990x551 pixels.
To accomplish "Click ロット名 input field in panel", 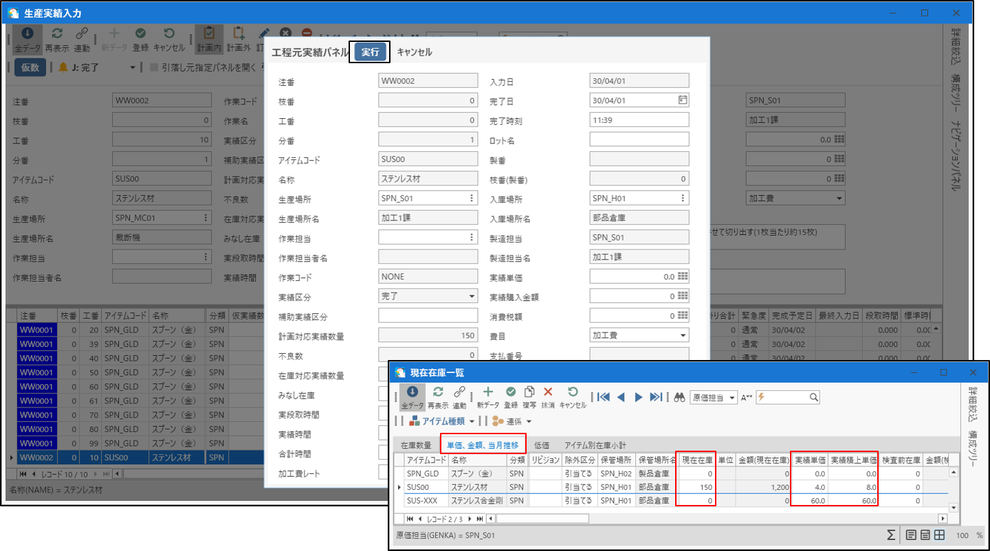I will point(639,139).
